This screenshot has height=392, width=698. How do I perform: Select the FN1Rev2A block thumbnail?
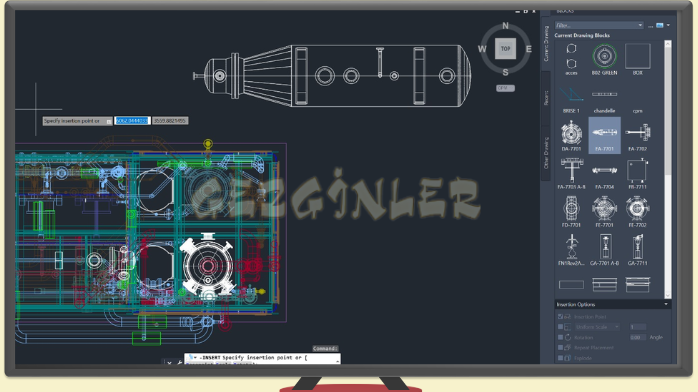tap(571, 250)
